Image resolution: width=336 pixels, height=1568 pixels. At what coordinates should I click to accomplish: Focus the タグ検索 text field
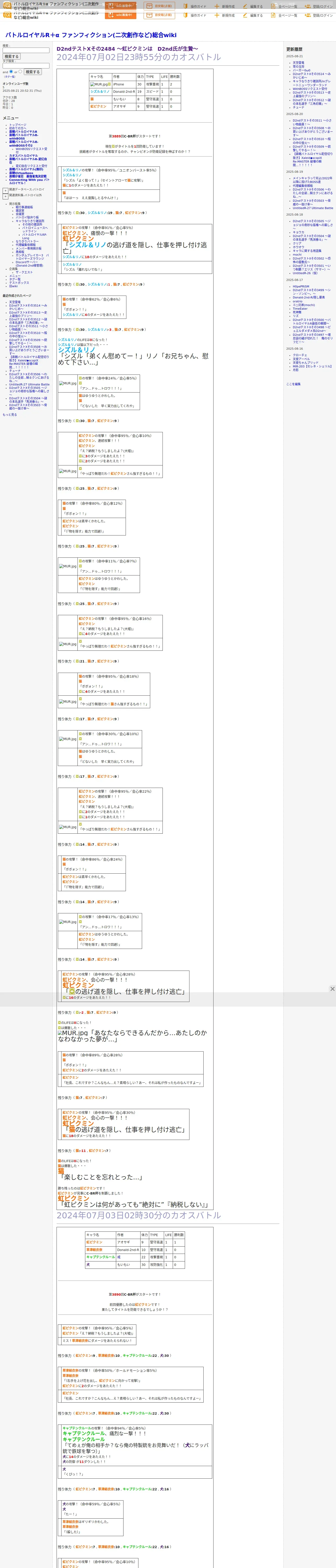26,66
